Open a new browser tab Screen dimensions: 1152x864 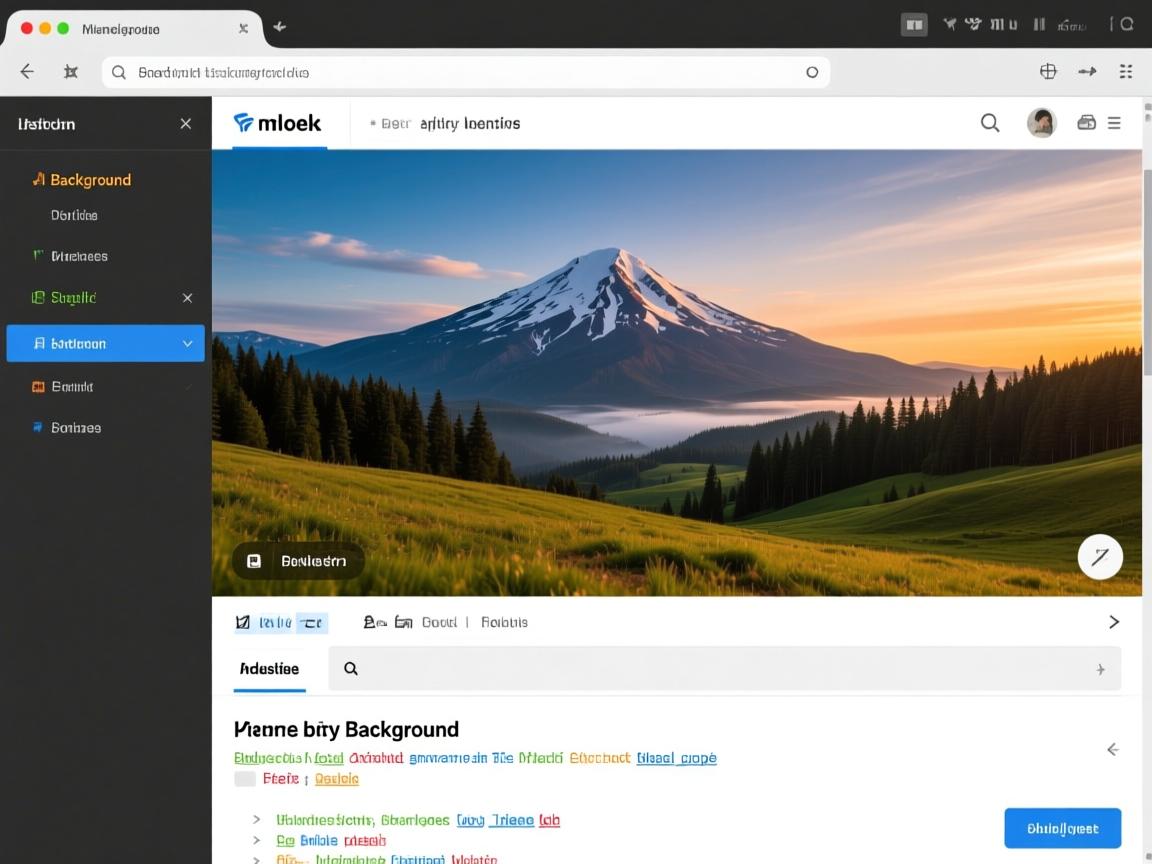point(280,27)
